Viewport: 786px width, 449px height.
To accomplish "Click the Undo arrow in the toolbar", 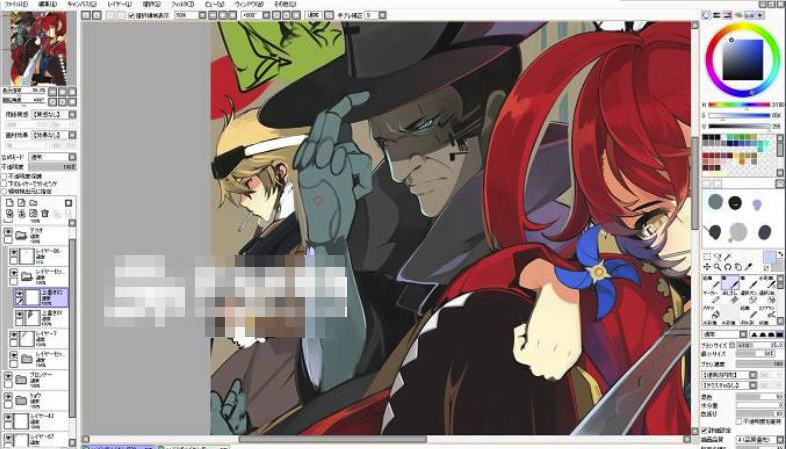I will [86, 16].
